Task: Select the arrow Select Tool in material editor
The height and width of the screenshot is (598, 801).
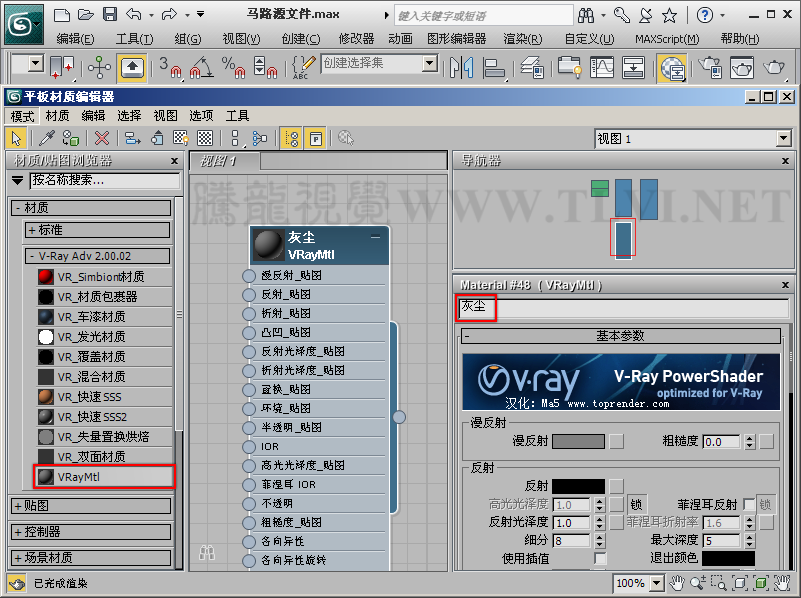Action: click(16, 138)
